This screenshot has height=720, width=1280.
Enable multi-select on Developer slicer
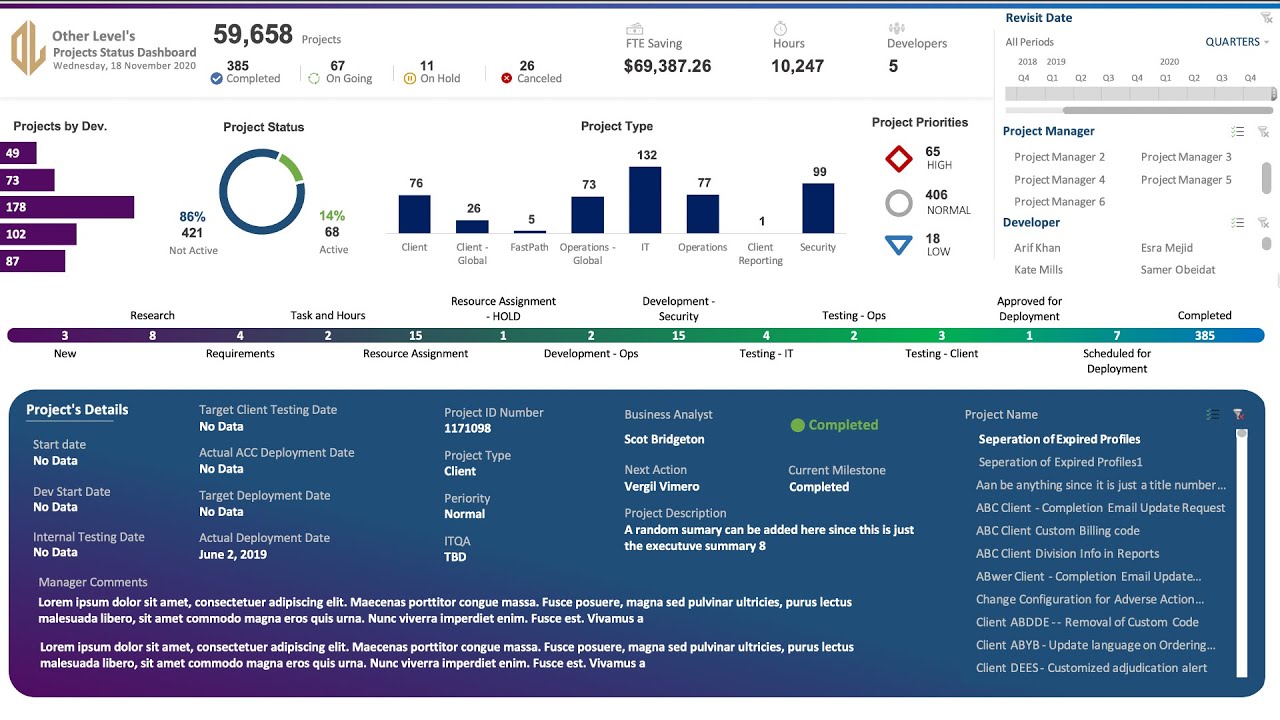click(x=1238, y=223)
